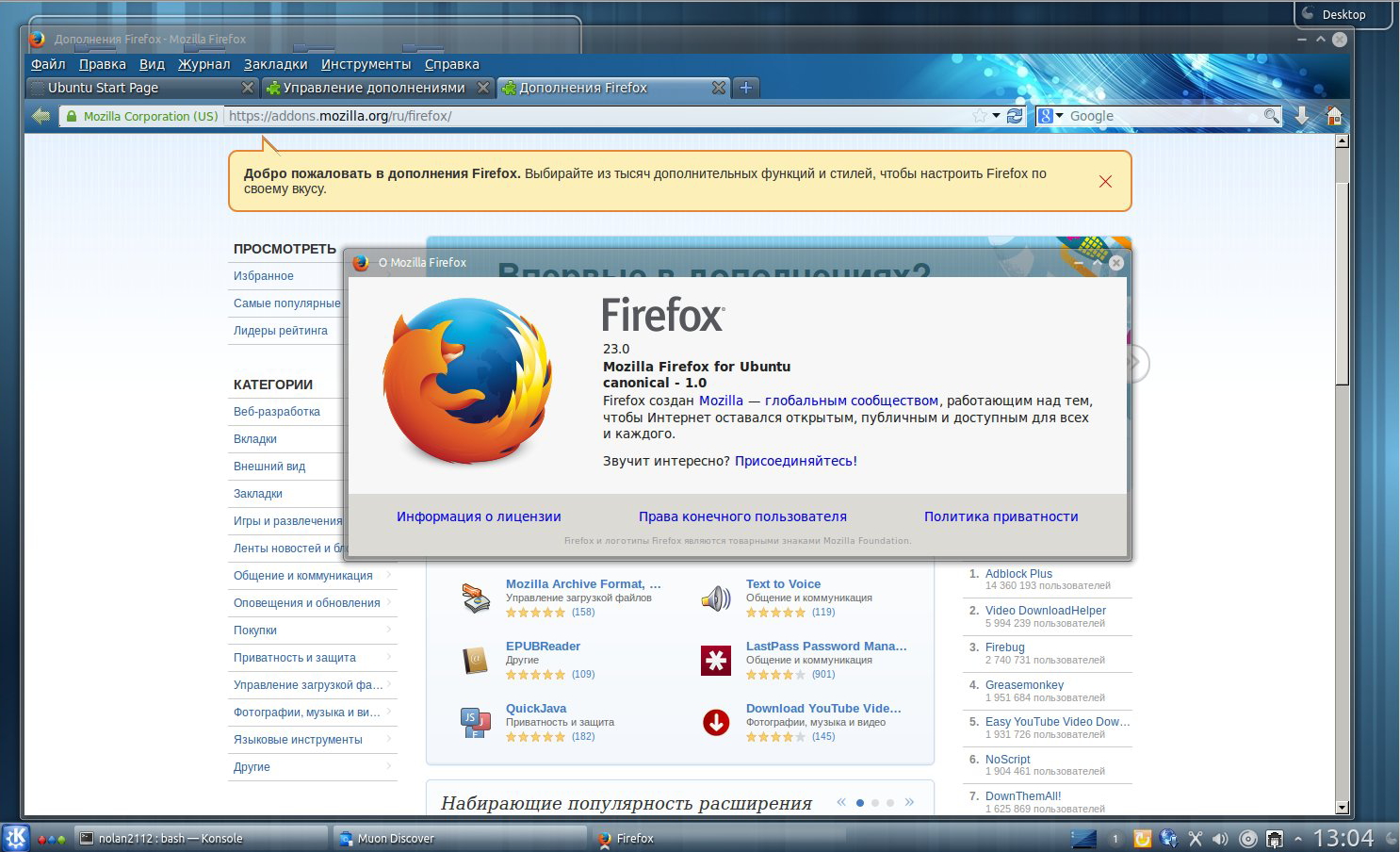
Task: Click the page scrollbar down arrow
Action: coord(1342,807)
